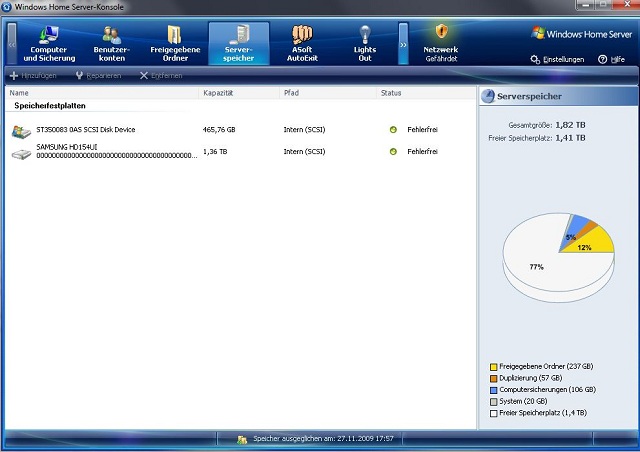Click the Freier Speicherplatz 1,41 TB value

coord(570,138)
